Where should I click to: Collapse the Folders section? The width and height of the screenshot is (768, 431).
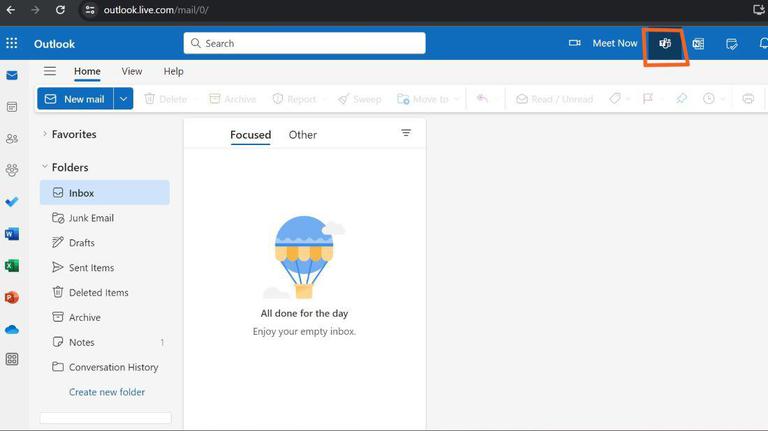click(x=45, y=167)
